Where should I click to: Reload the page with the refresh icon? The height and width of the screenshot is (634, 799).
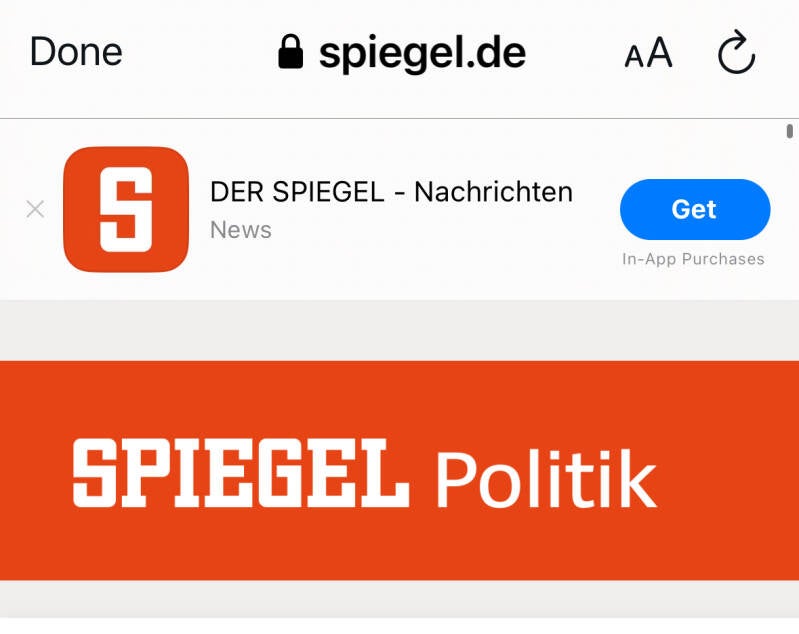click(x=737, y=52)
